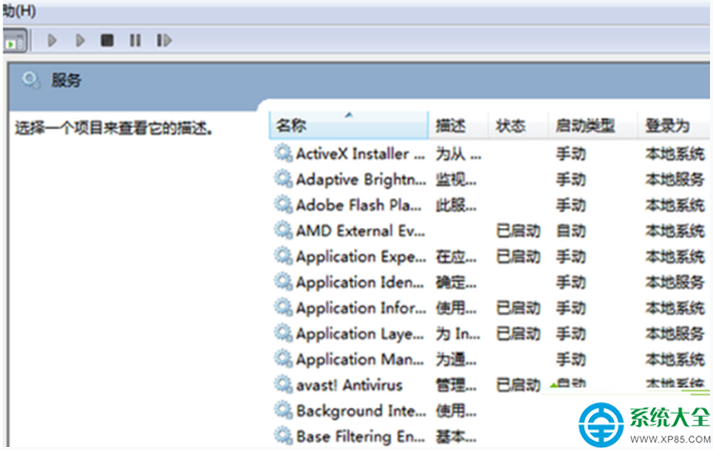The height and width of the screenshot is (450, 713).
Task: Click the Start Service play icon
Action: tap(52, 40)
